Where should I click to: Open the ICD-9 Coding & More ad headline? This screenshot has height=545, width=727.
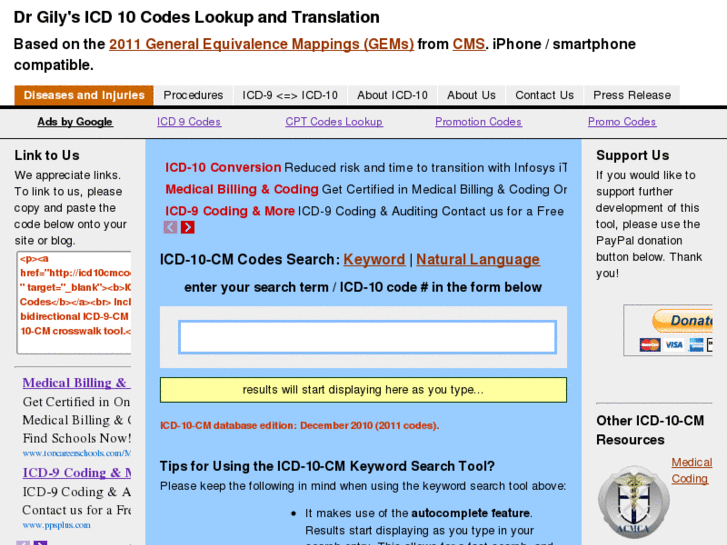230,211
